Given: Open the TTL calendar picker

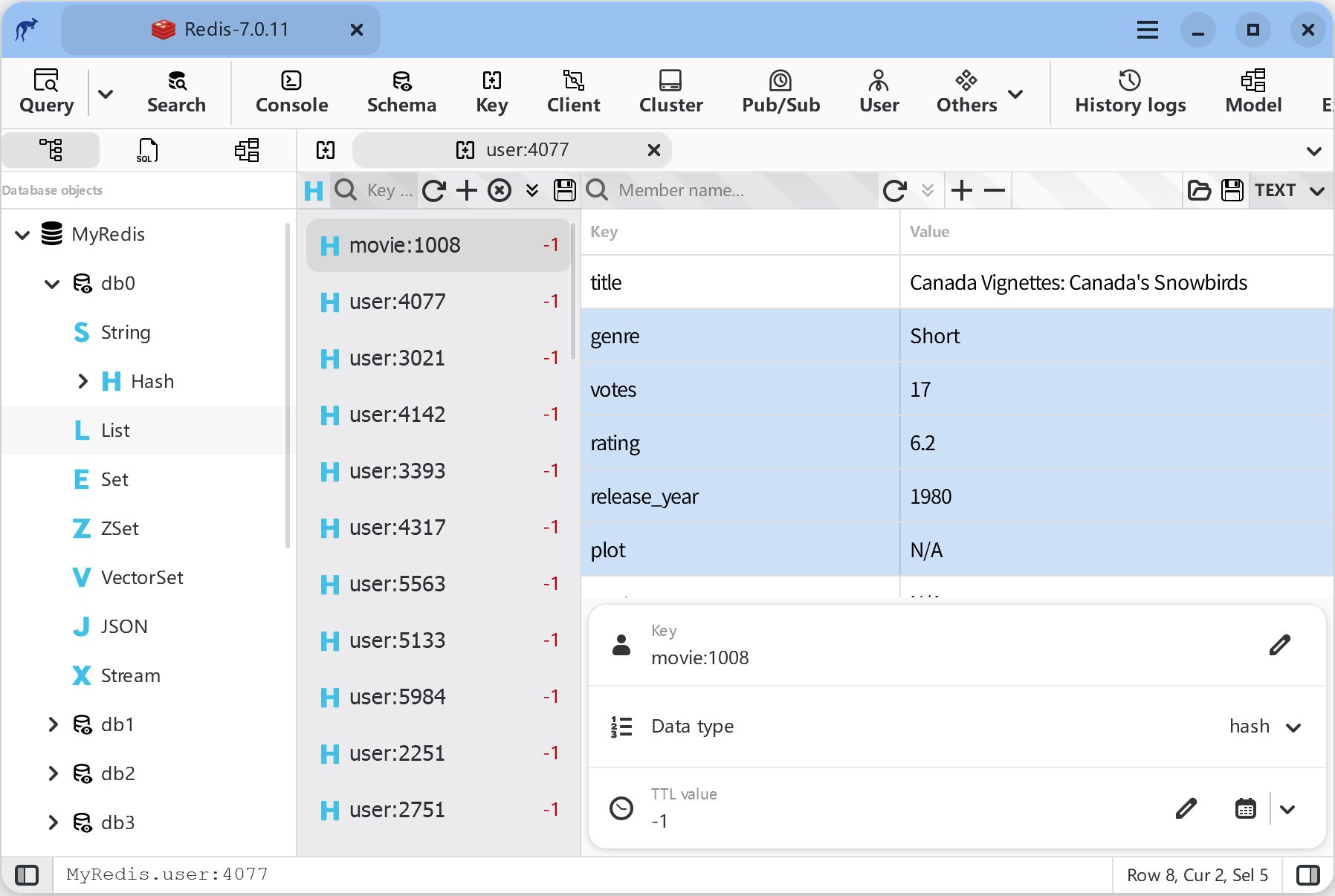Looking at the screenshot, I should point(1245,808).
